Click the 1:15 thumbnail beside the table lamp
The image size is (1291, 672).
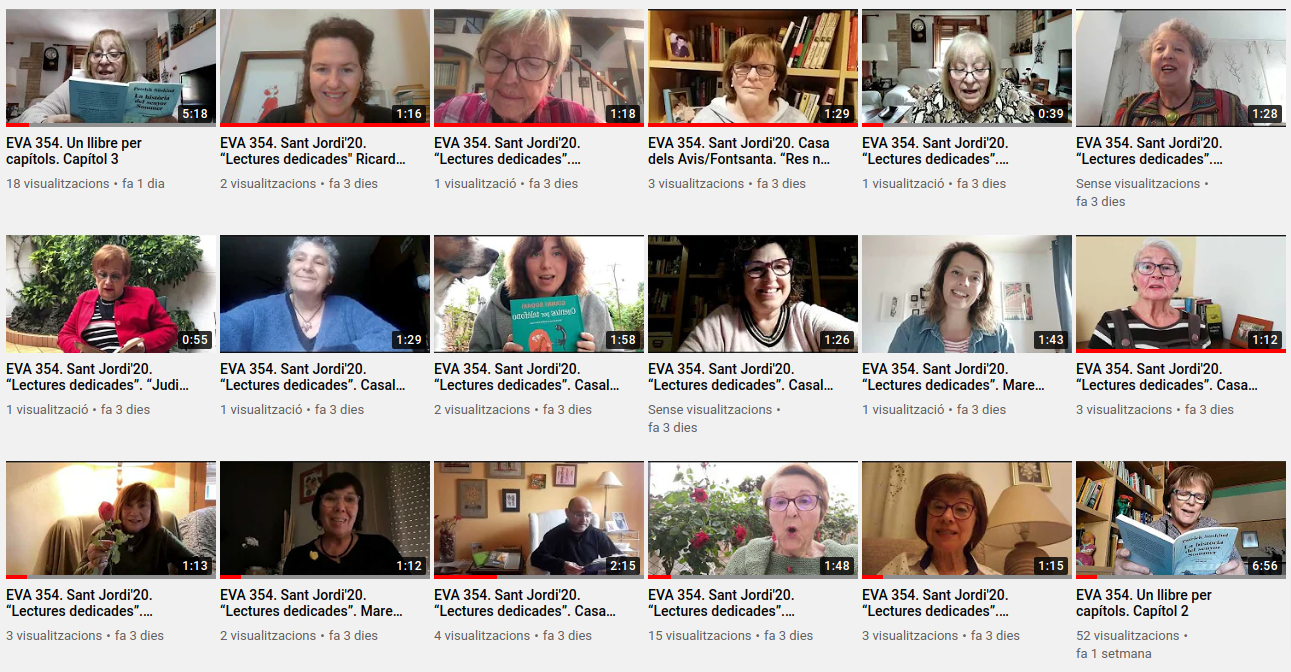[x=967, y=519]
